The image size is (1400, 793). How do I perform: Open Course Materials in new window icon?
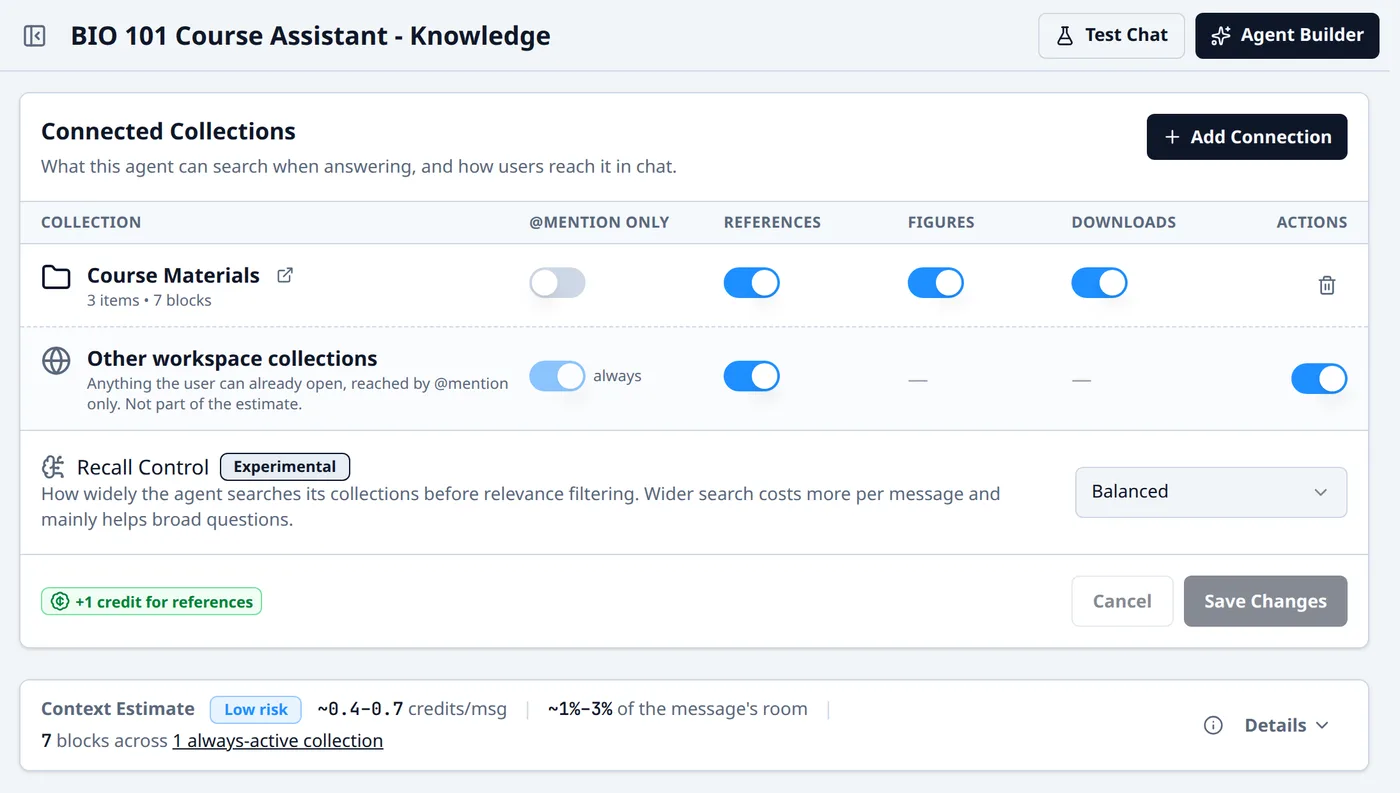(285, 275)
